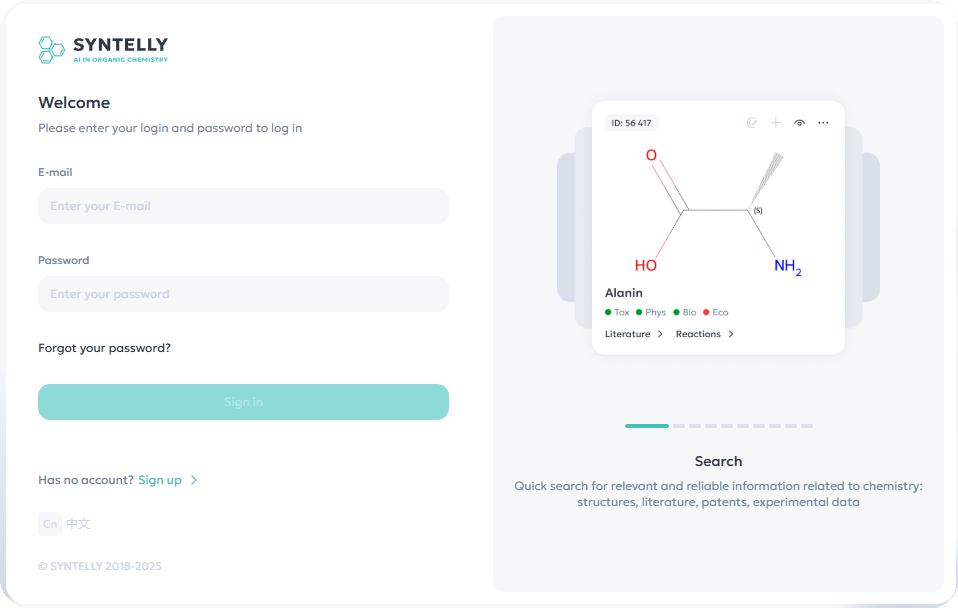Select the last carousel slide indicator
This screenshot has height=608, width=958.
(x=807, y=426)
